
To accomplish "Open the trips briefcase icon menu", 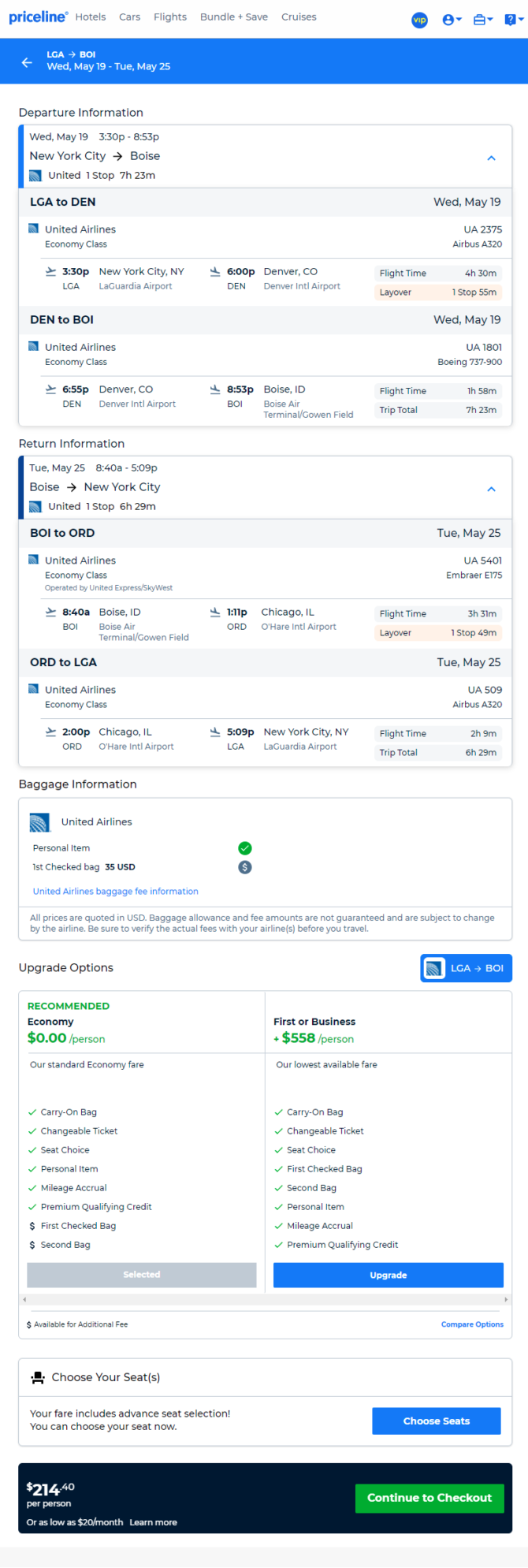I will 482,20.
